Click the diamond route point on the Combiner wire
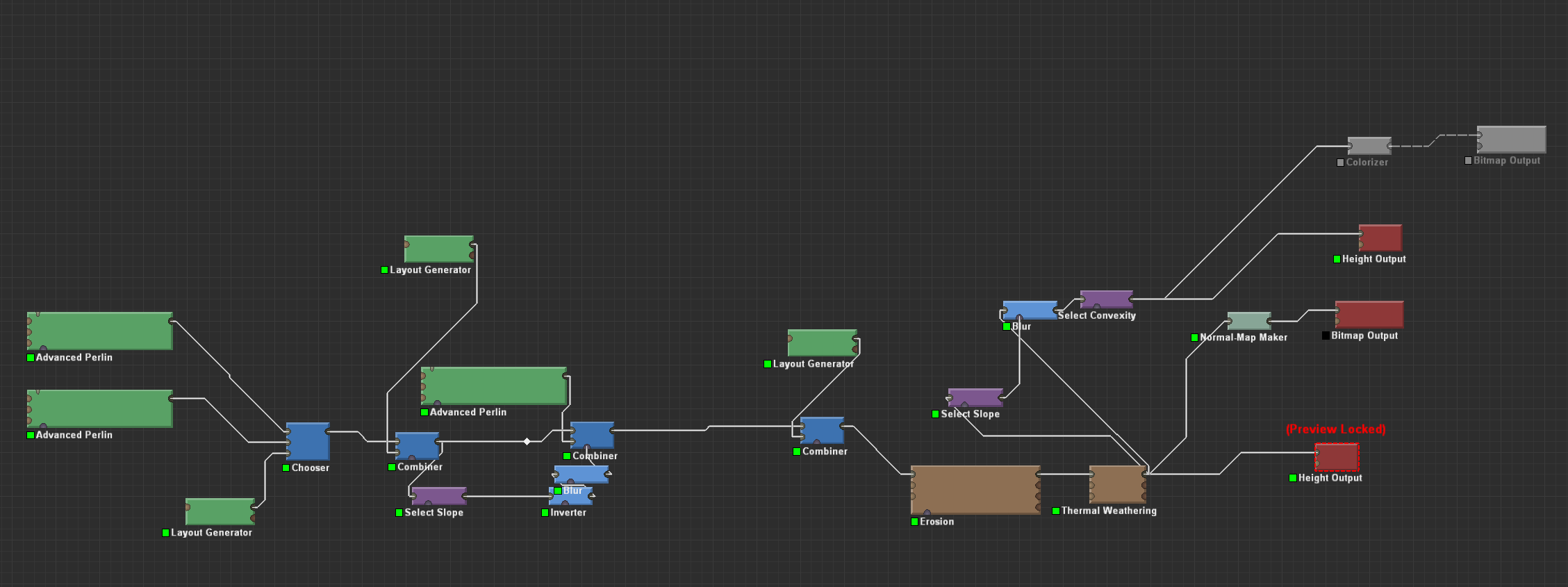This screenshot has width=1568, height=587. point(527,441)
